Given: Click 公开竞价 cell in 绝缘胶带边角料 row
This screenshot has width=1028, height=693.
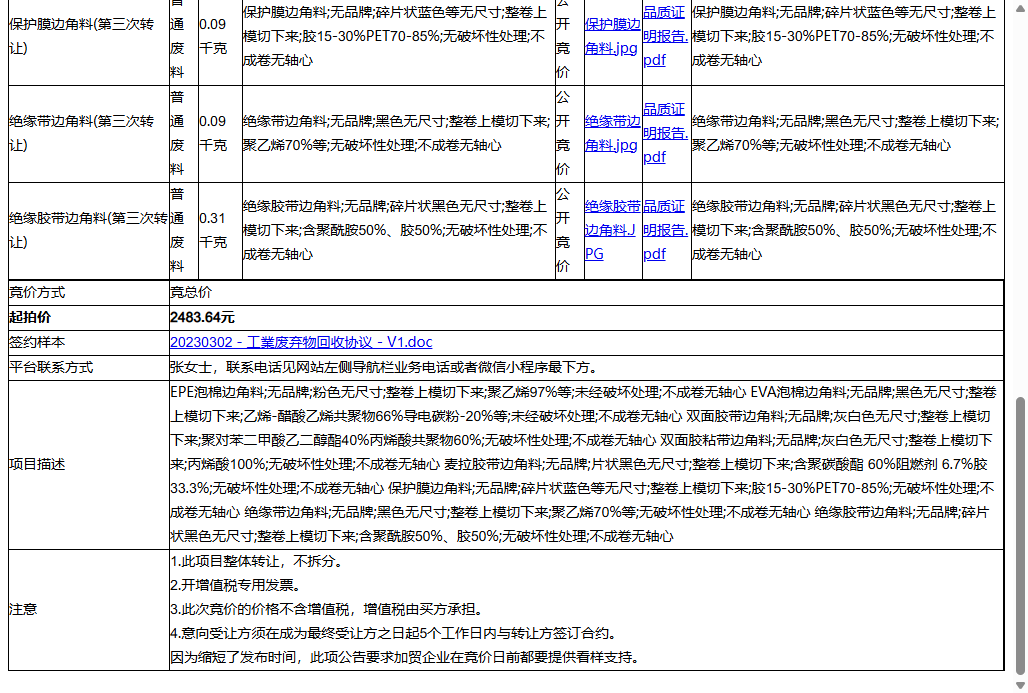Looking at the screenshot, I should pos(570,230).
